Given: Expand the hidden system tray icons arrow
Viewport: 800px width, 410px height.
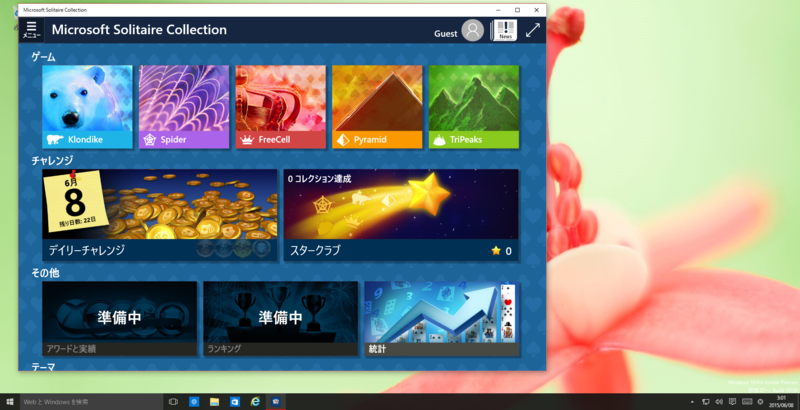Looking at the screenshot, I should point(692,402).
